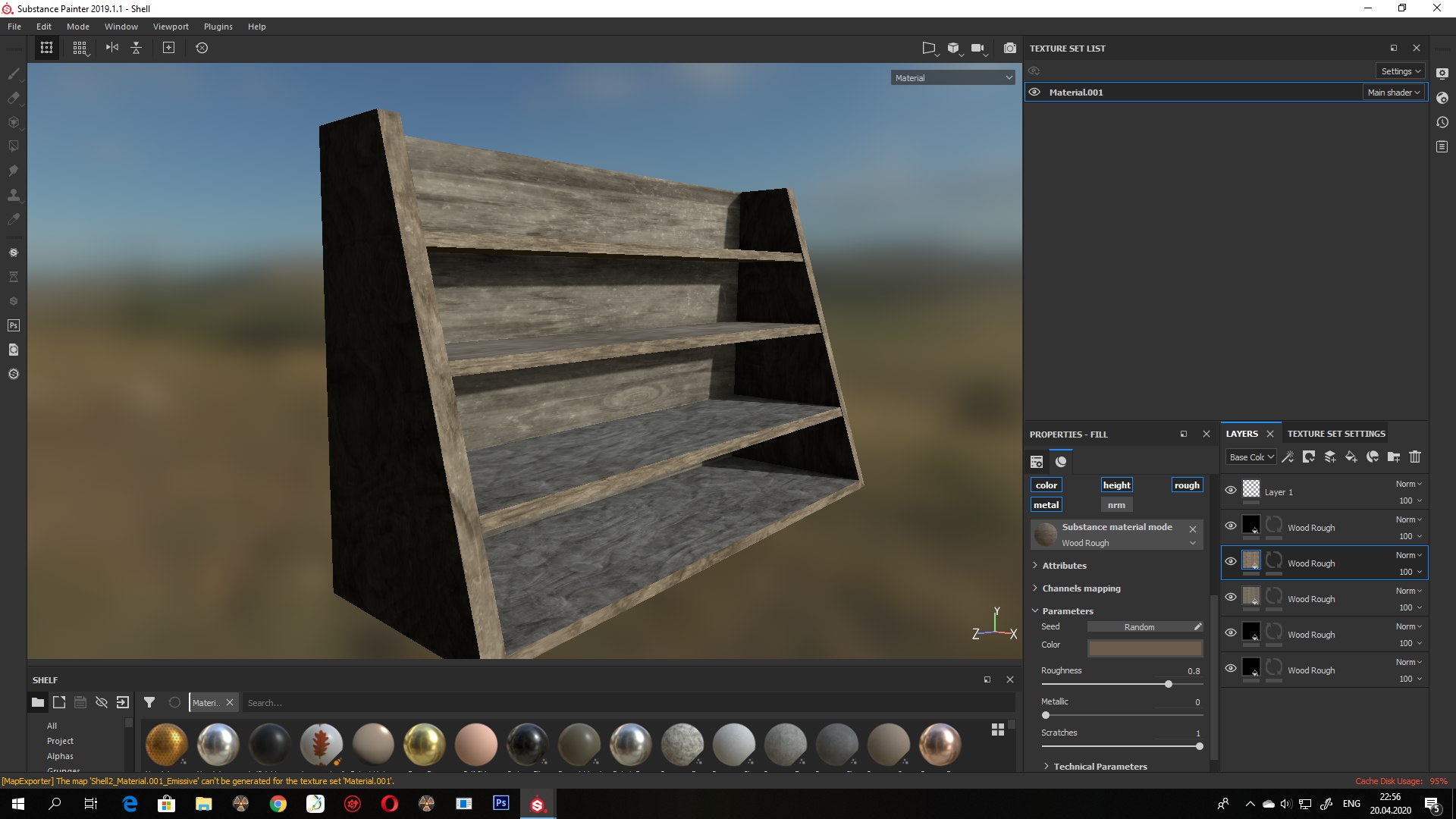Open the Settings button in Texture Set List
Viewport: 1456px width, 819px height.
1400,71
